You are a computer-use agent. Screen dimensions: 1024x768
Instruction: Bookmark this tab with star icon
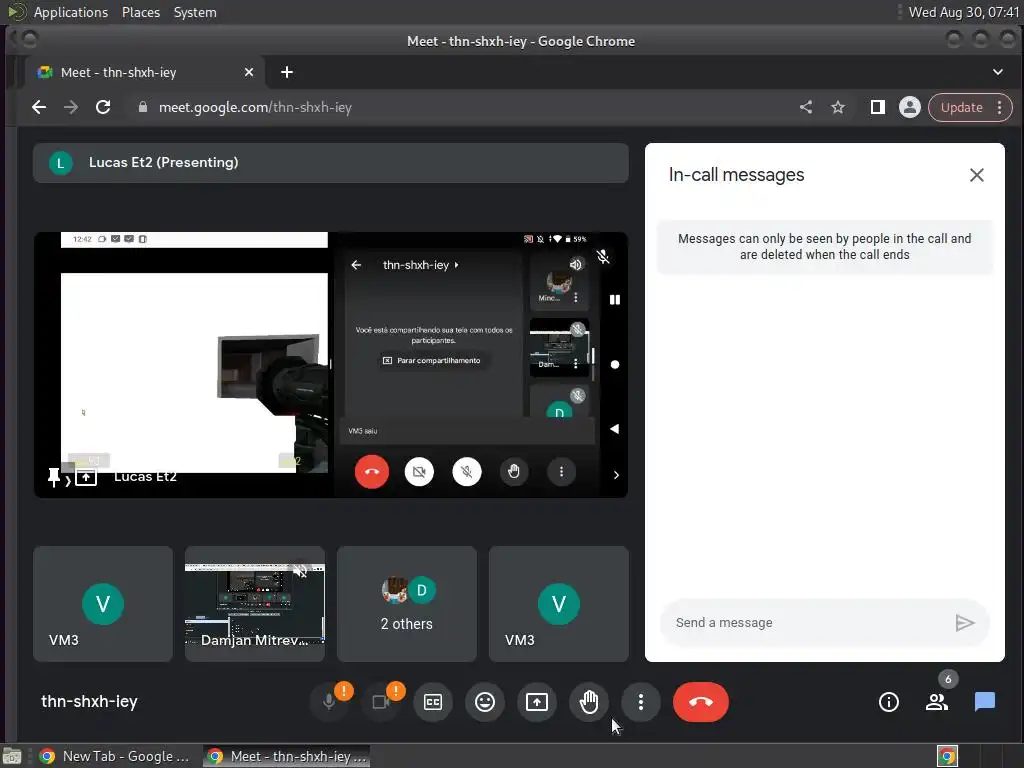coord(838,107)
